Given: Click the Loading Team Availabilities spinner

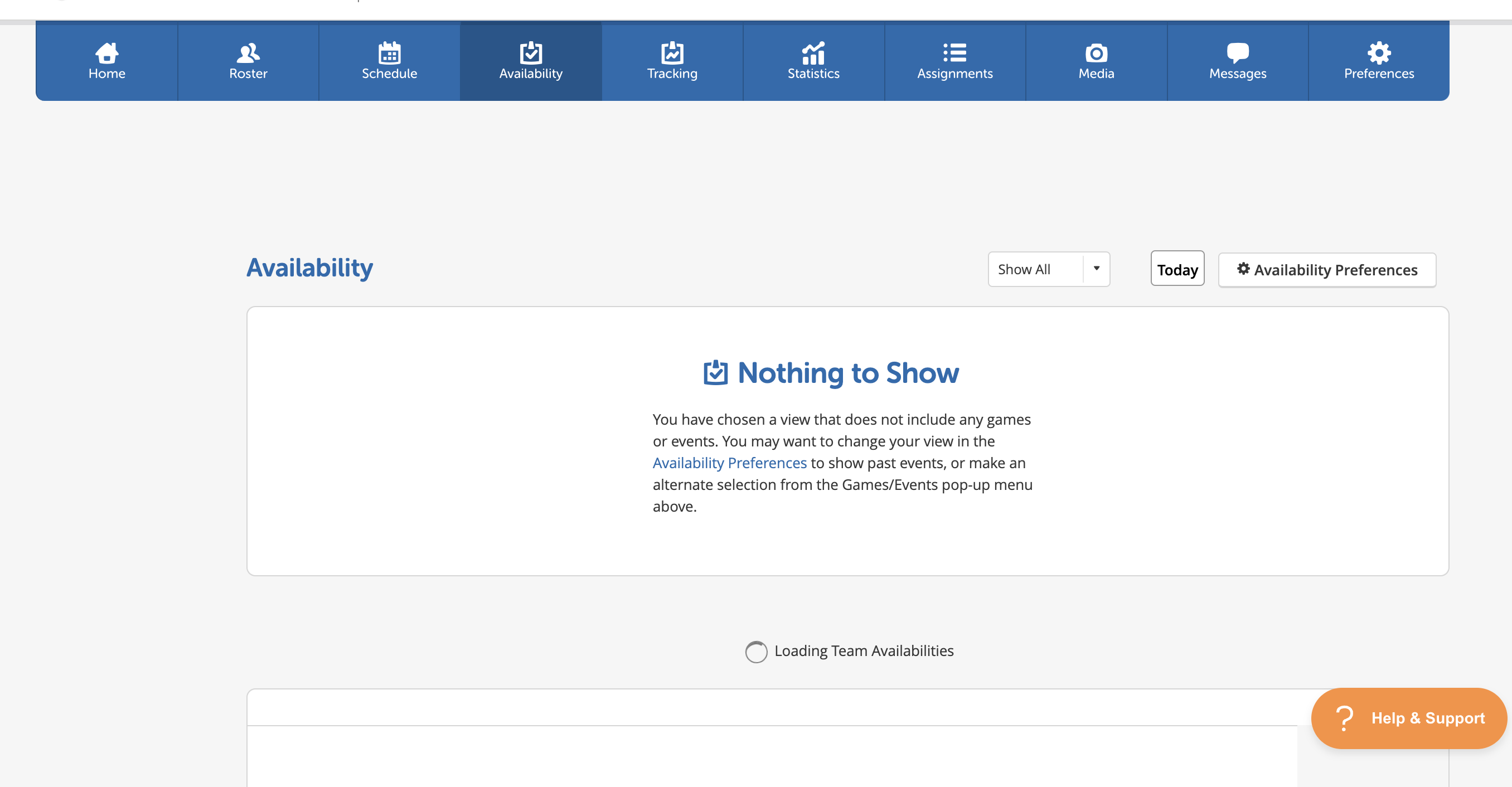Looking at the screenshot, I should (x=756, y=652).
